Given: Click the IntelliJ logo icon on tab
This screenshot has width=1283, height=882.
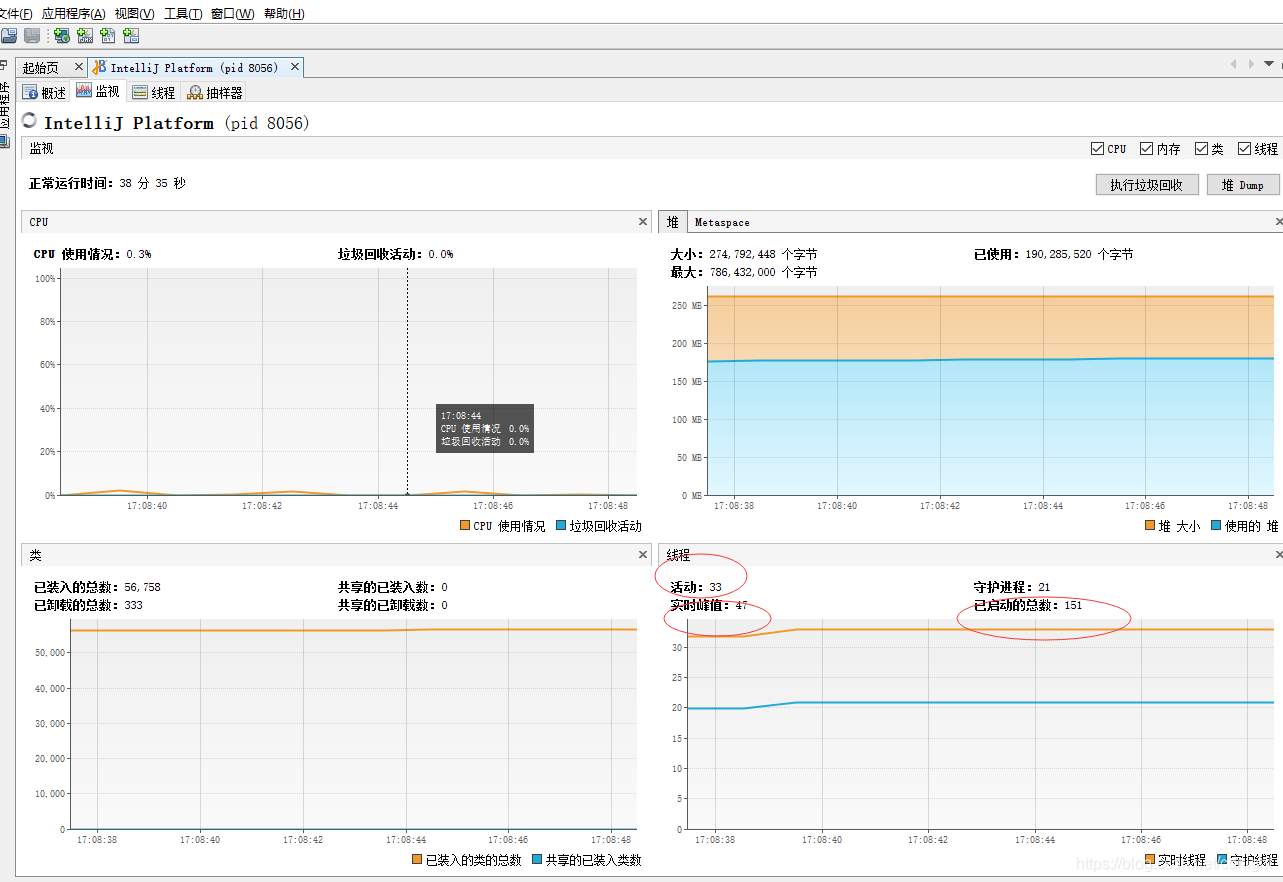Looking at the screenshot, I should (x=100, y=67).
